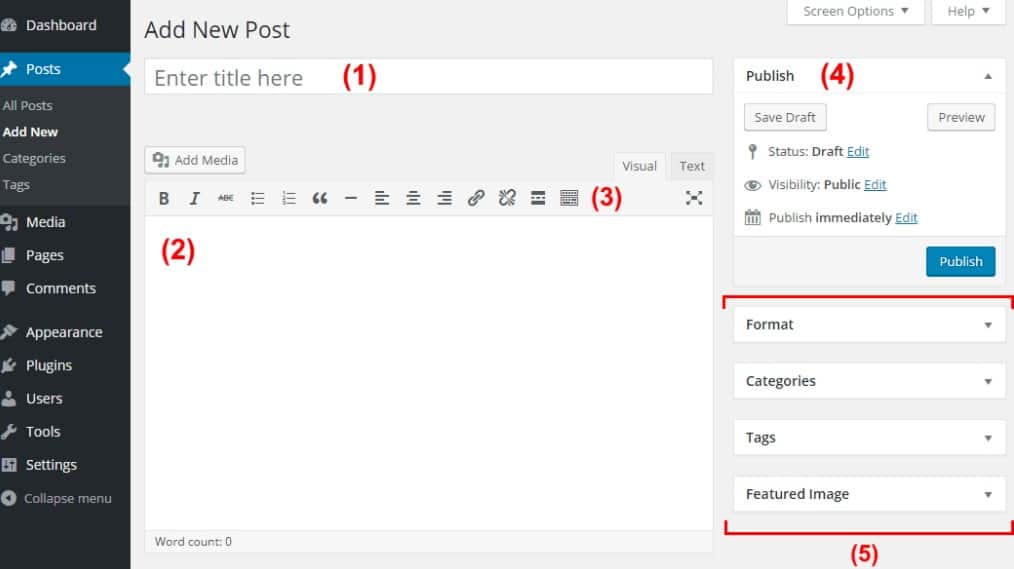The height and width of the screenshot is (569, 1014).
Task: Edit the post Visibility setting
Action: pos(875,185)
